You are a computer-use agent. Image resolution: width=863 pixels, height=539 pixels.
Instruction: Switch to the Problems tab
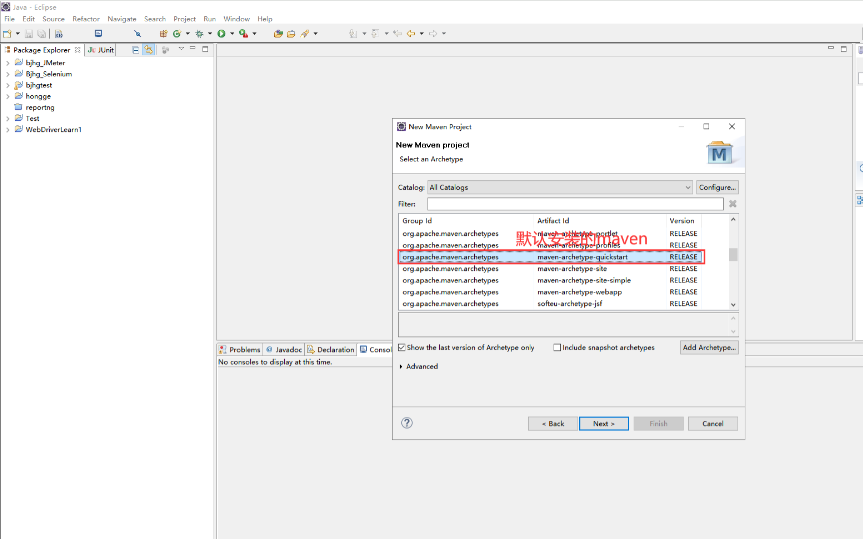coord(239,350)
